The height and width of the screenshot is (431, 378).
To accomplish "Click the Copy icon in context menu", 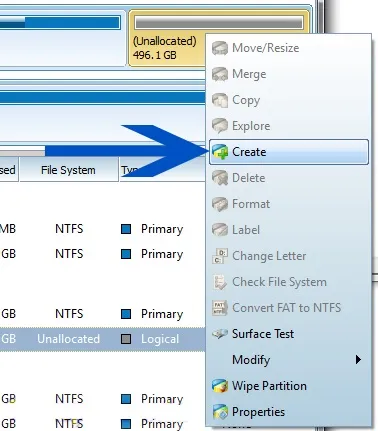I will coord(220,100).
